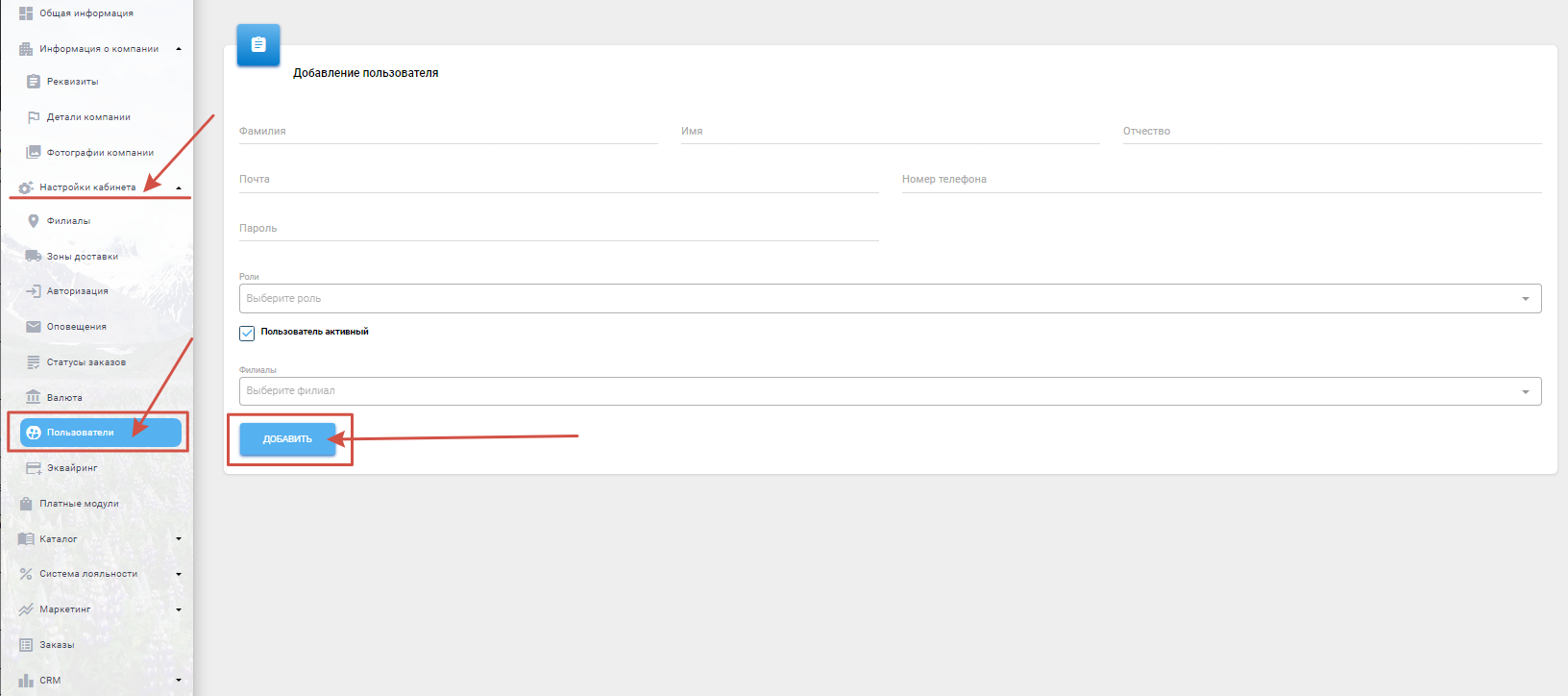
Task: Click the bank icon next to Валюта
Action: (34, 397)
